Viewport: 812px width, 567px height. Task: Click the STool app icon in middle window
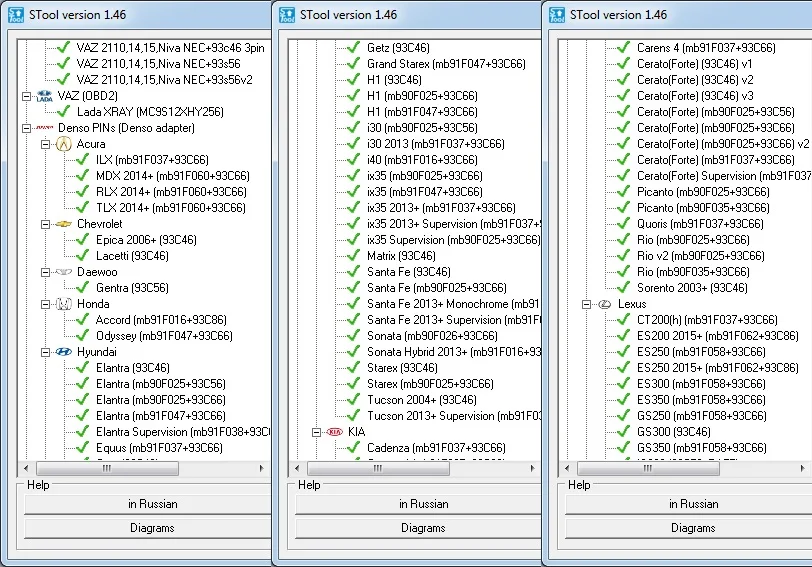point(287,14)
